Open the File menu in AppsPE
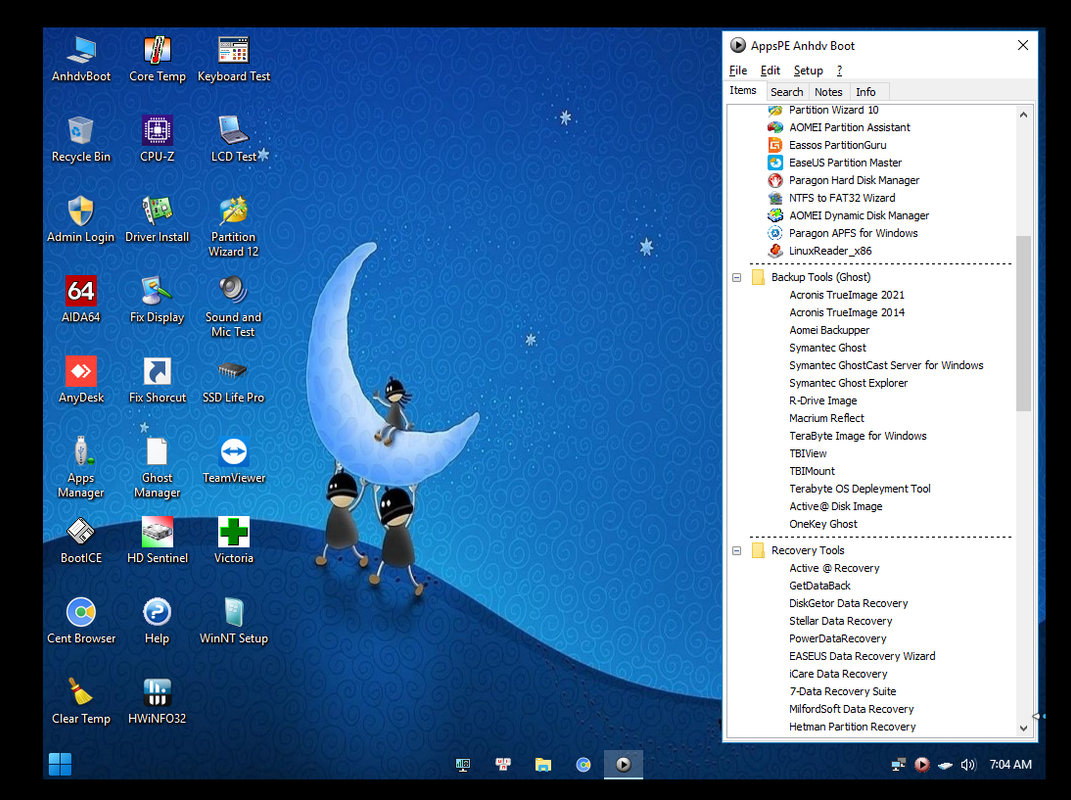Viewport: 1071px width, 800px height. tap(738, 70)
